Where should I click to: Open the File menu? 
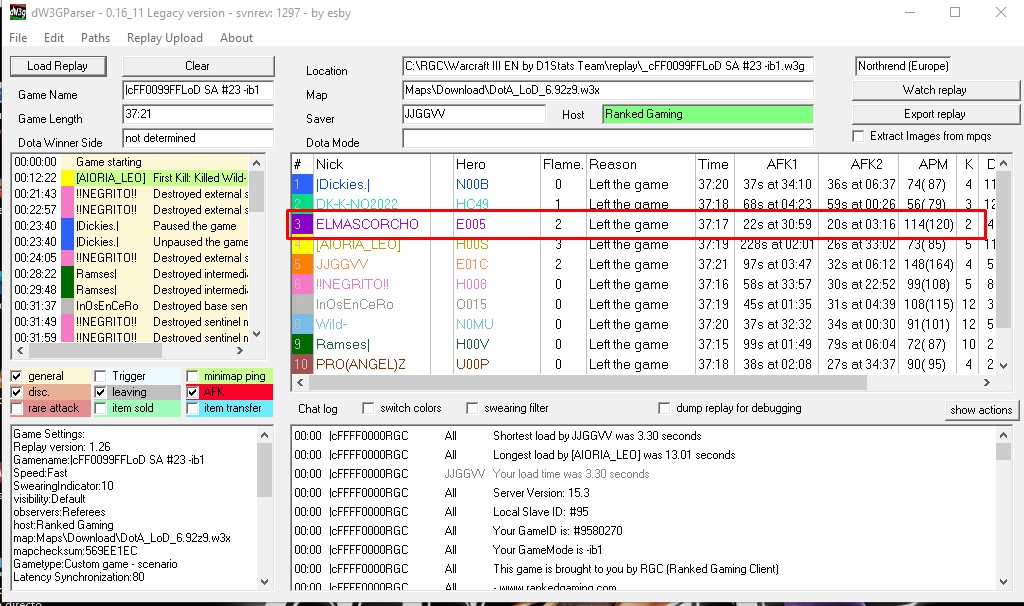[x=18, y=38]
